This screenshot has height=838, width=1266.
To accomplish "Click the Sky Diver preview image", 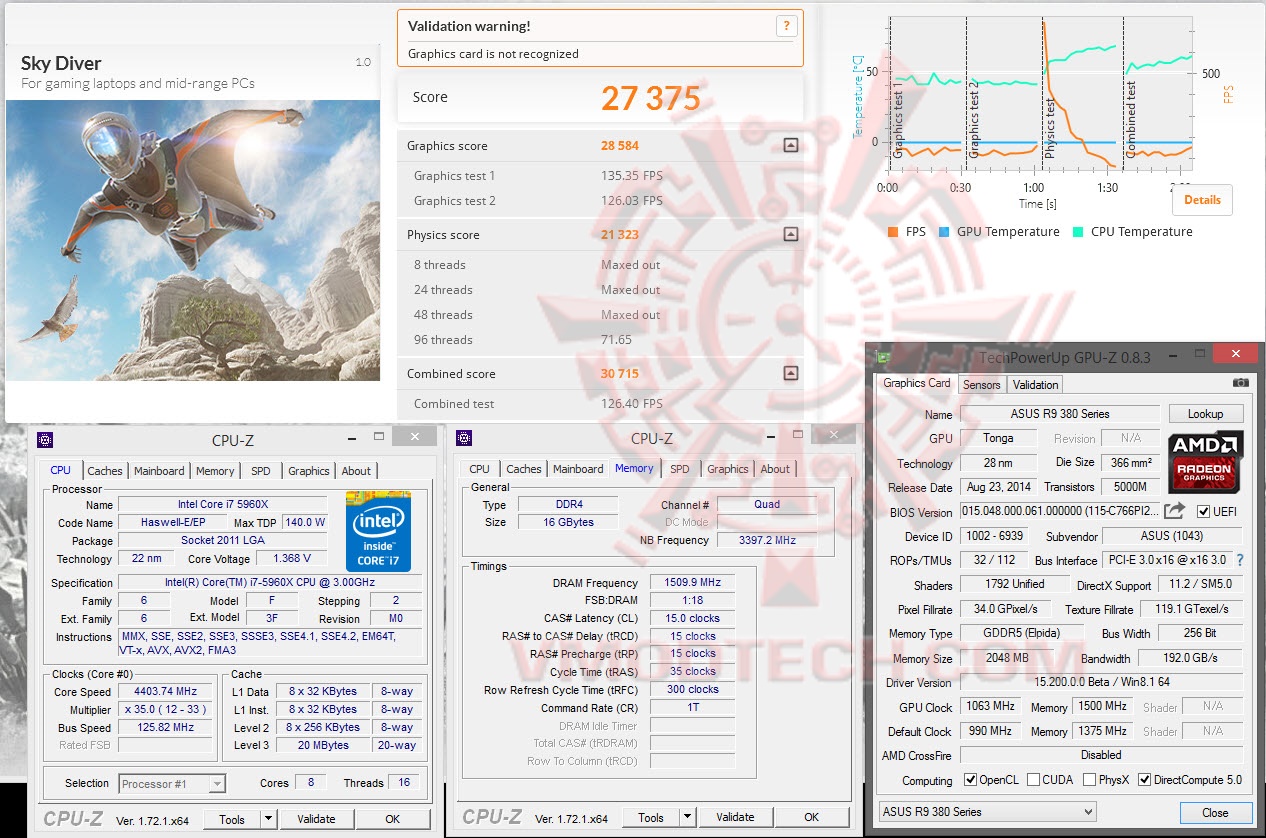I will coord(193,240).
